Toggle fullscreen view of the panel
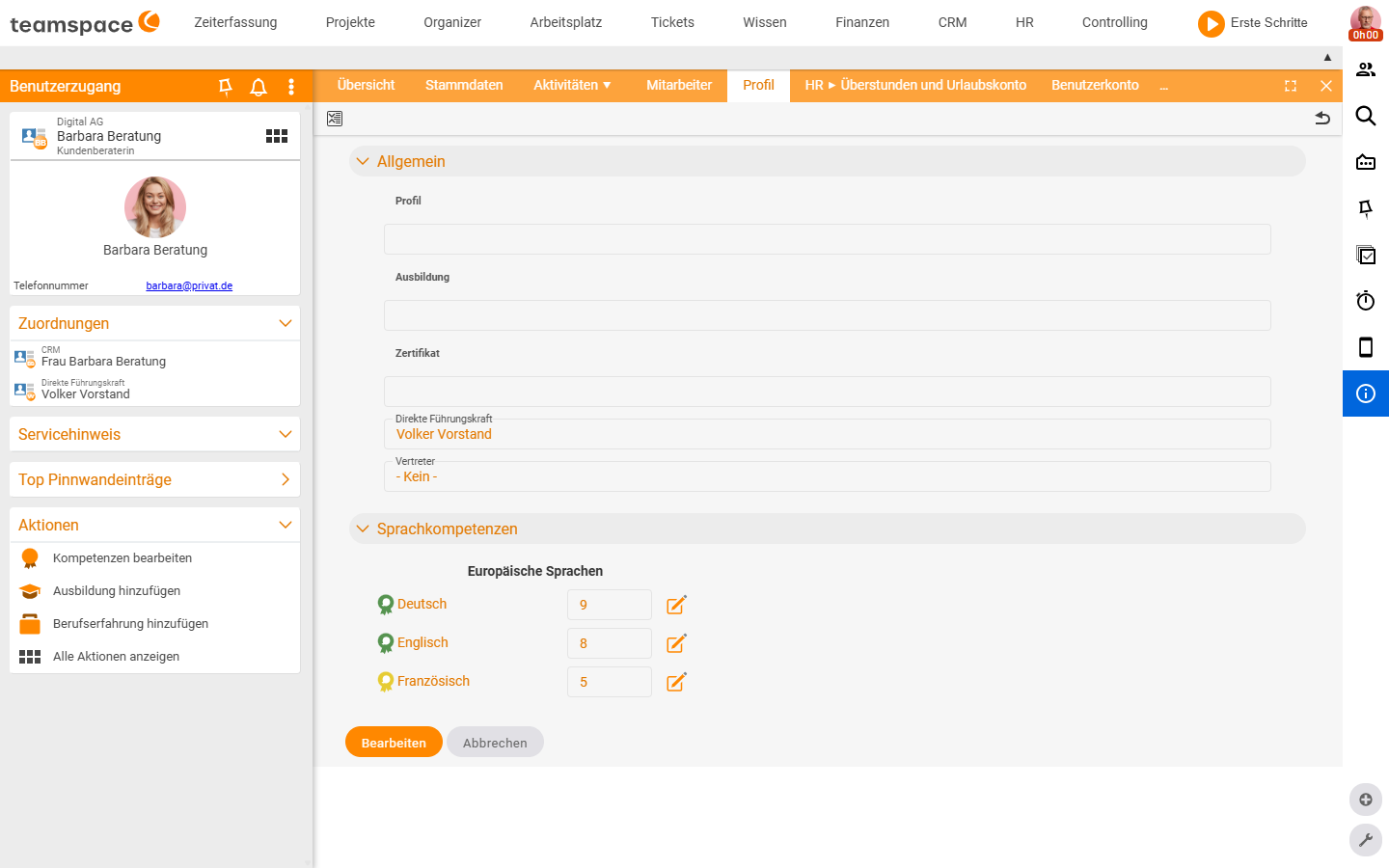1389x868 pixels. [1291, 86]
